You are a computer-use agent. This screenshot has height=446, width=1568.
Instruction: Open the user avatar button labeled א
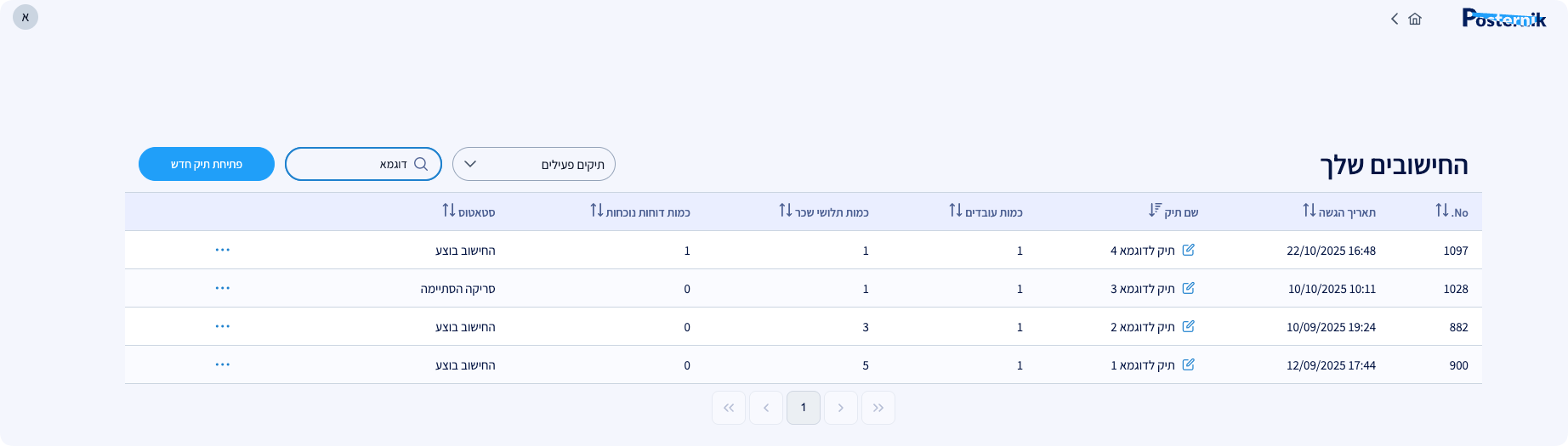(x=26, y=17)
